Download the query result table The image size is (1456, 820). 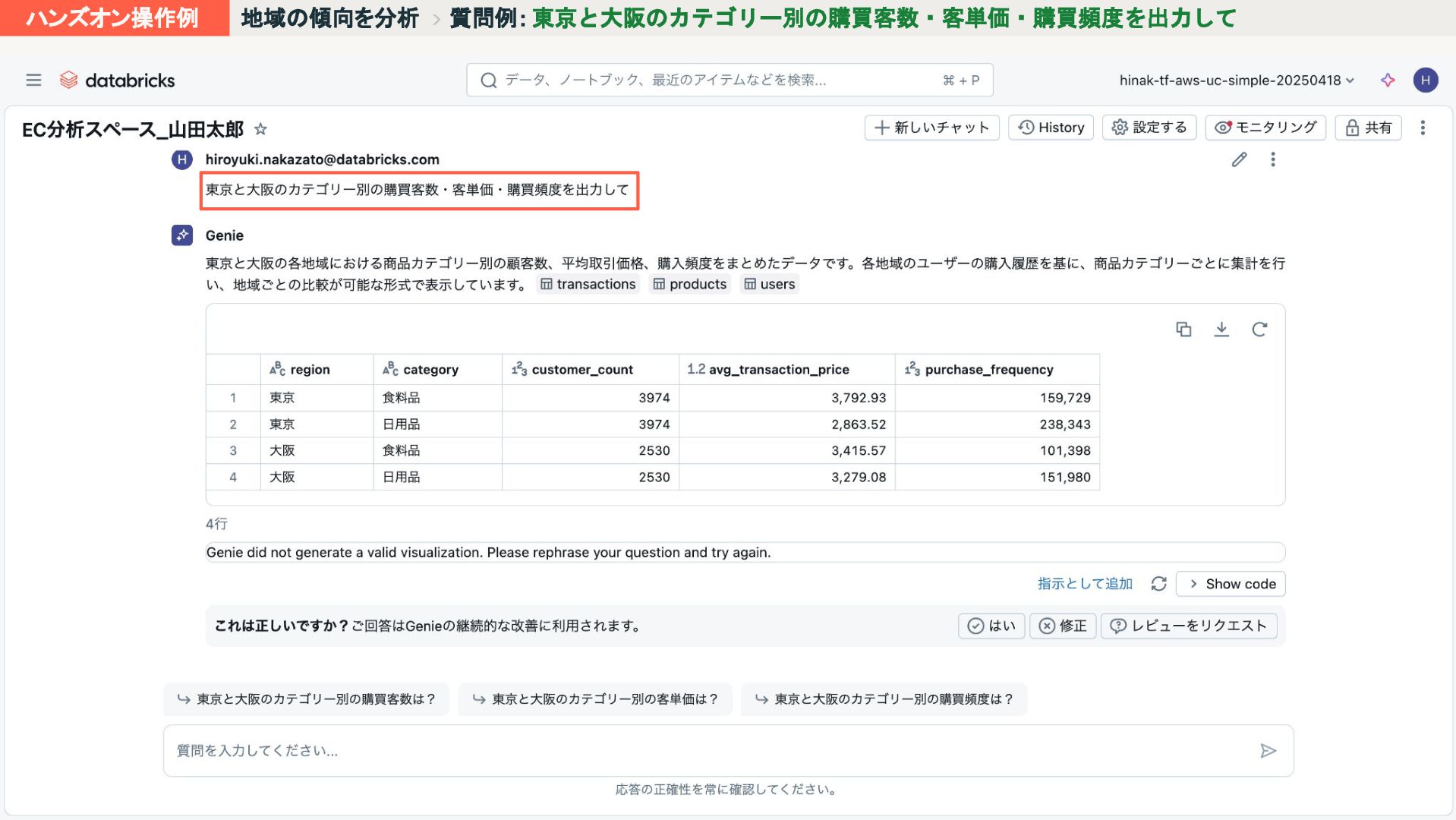(x=1221, y=329)
